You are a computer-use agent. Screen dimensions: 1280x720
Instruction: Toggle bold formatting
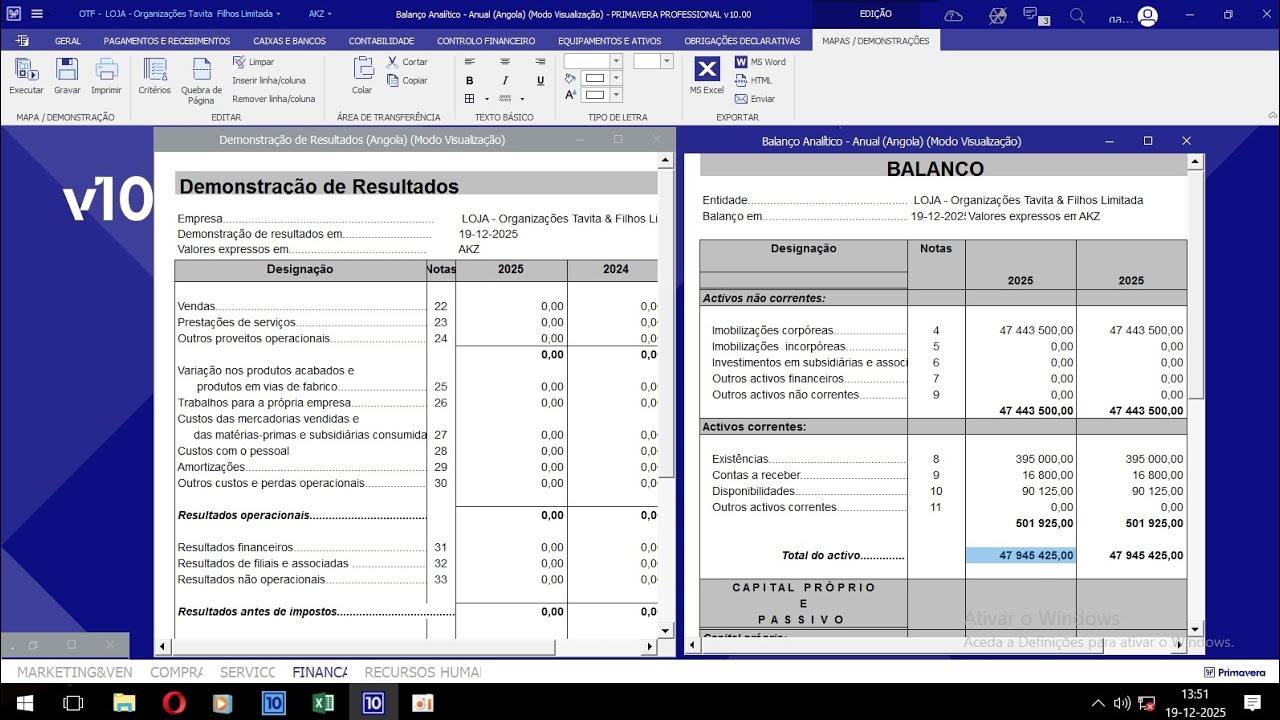[470, 81]
